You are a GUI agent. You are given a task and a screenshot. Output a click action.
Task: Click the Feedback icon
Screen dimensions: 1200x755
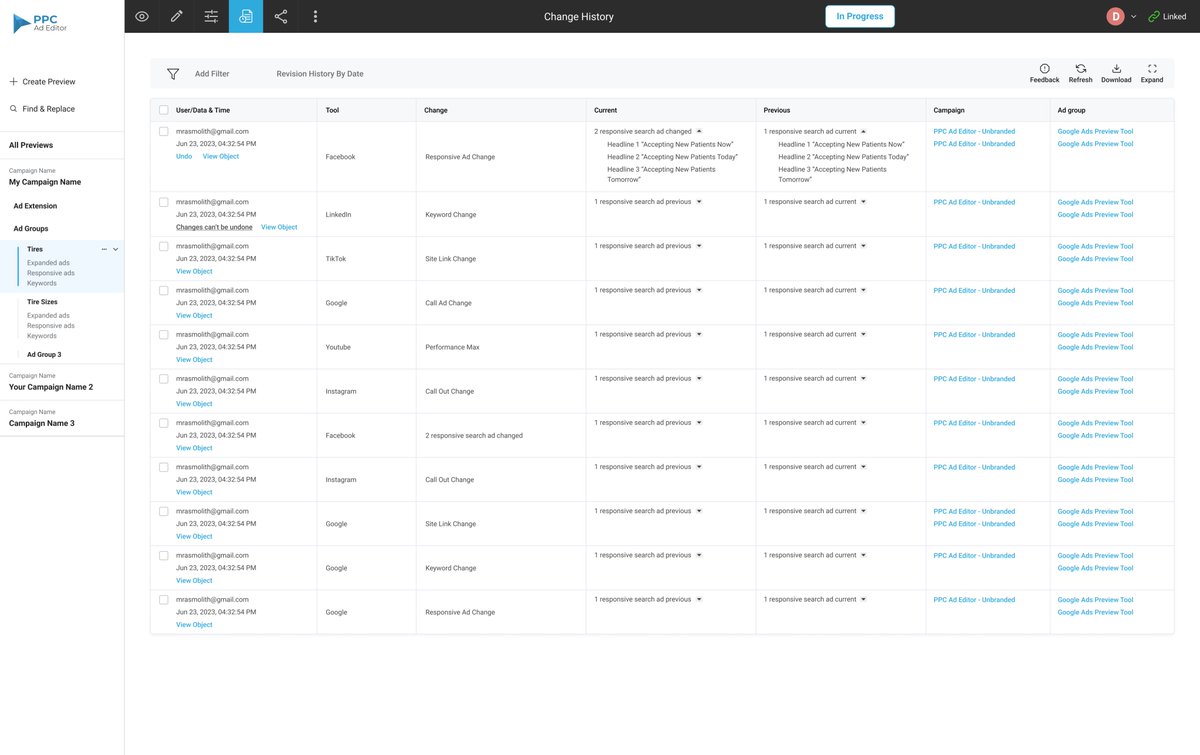(x=1044, y=68)
